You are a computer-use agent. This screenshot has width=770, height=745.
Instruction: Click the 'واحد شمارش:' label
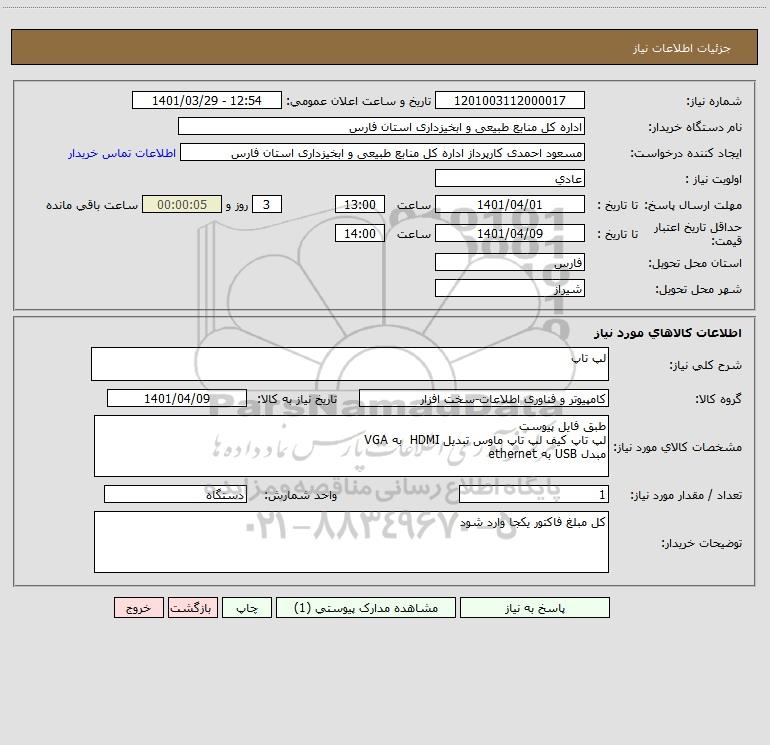(301, 496)
